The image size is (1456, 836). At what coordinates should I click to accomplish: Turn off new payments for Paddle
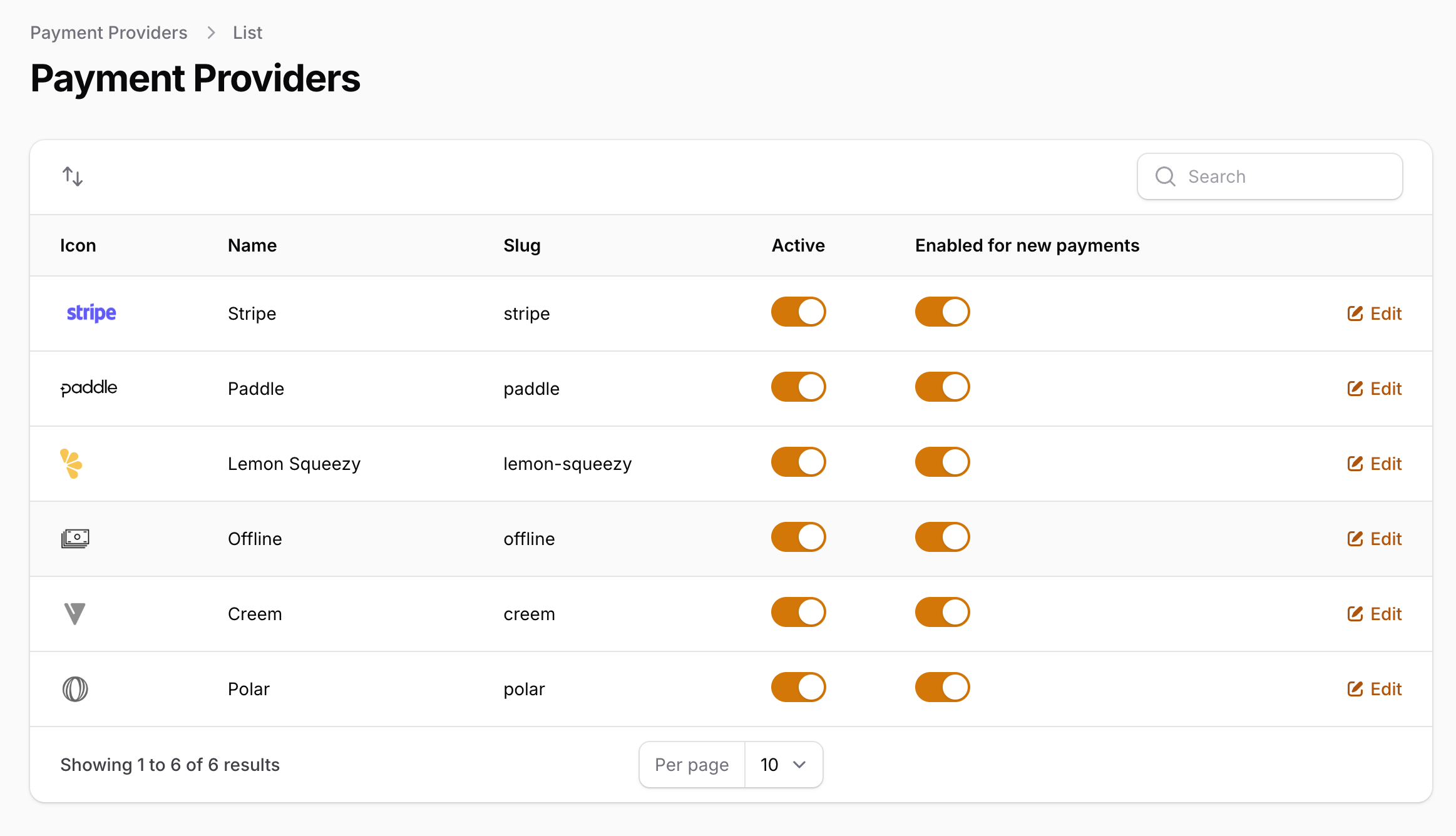(x=942, y=387)
